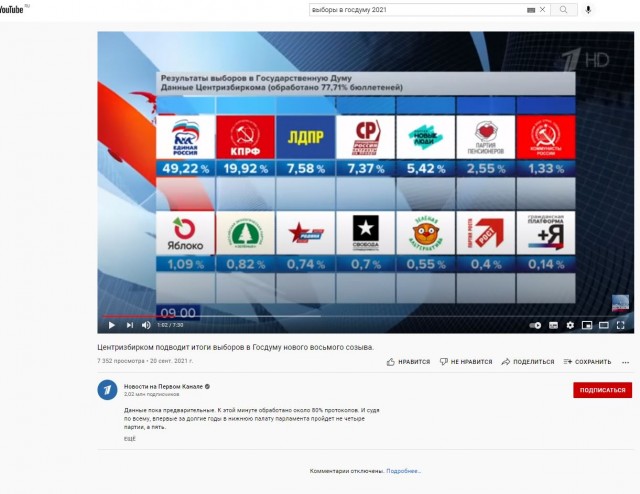Run search with magnifier button
Viewport: 640px width, 494px height.
click(x=564, y=10)
